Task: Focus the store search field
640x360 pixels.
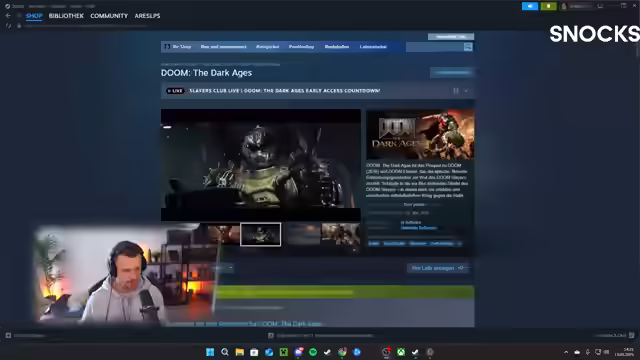Action: tap(435, 47)
